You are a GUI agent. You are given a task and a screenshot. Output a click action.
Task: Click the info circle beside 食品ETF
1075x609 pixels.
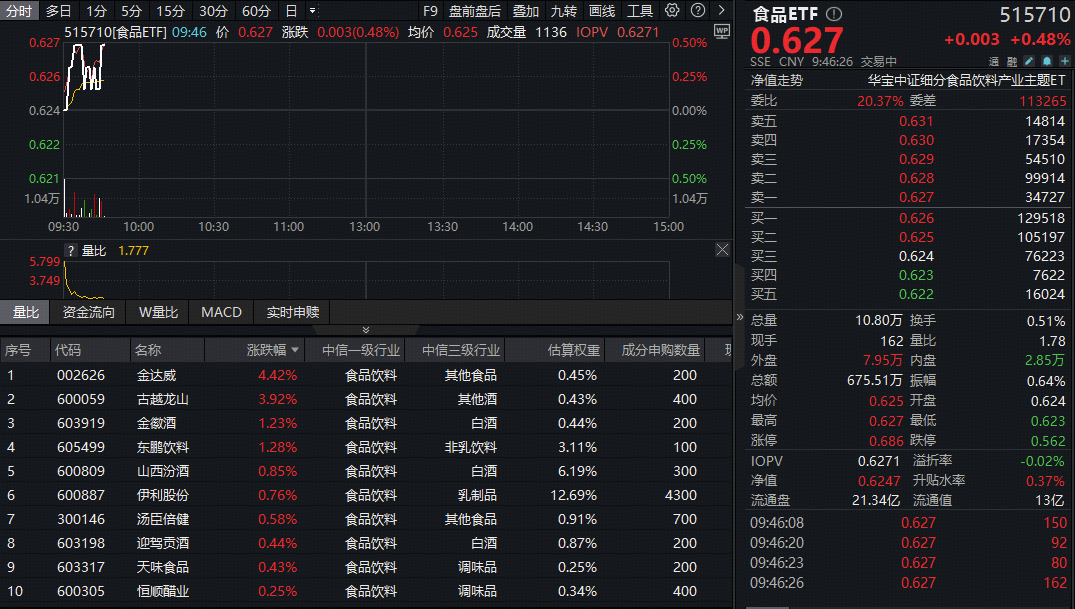[x=833, y=14]
